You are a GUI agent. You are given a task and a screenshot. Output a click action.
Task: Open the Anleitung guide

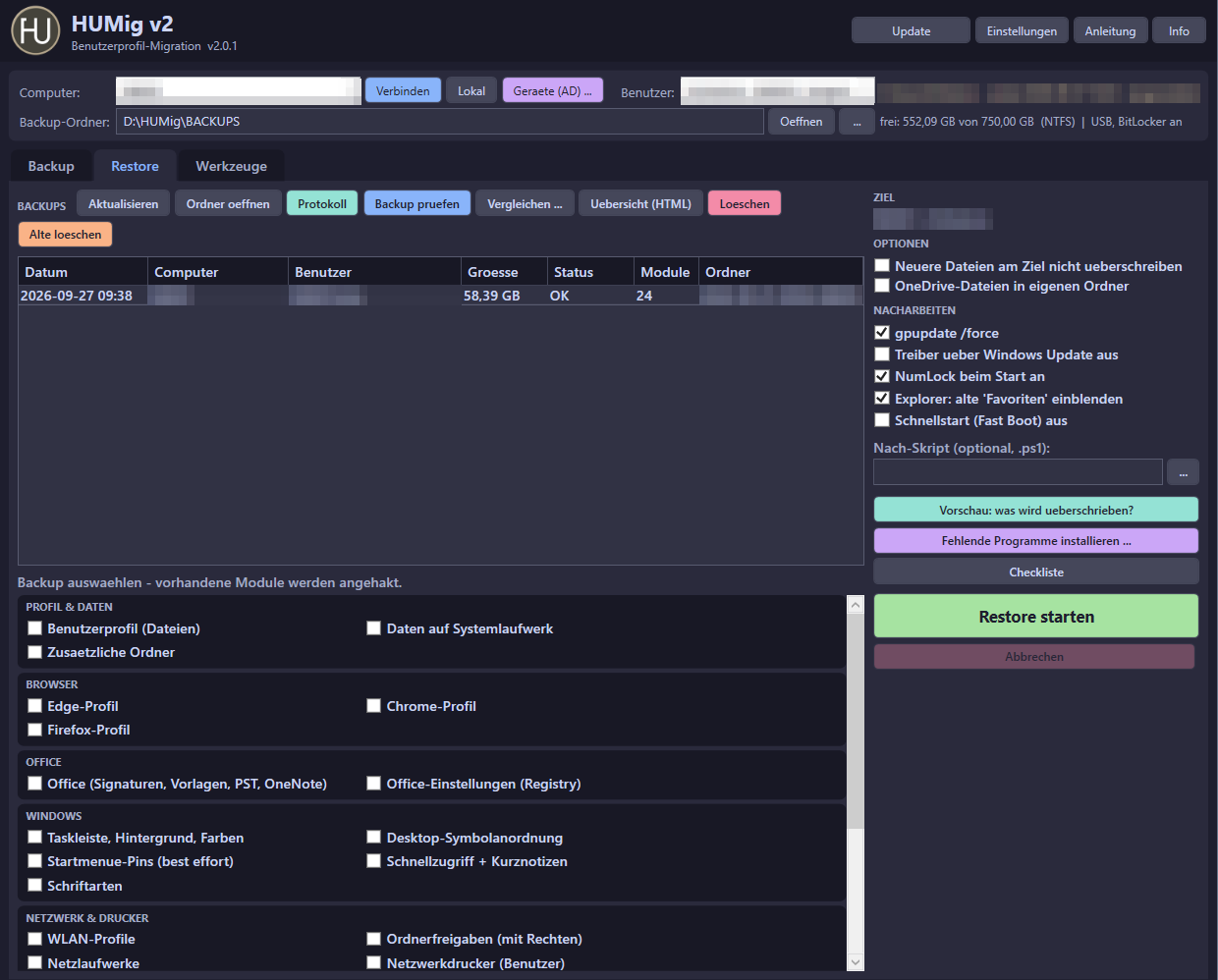tap(1110, 31)
